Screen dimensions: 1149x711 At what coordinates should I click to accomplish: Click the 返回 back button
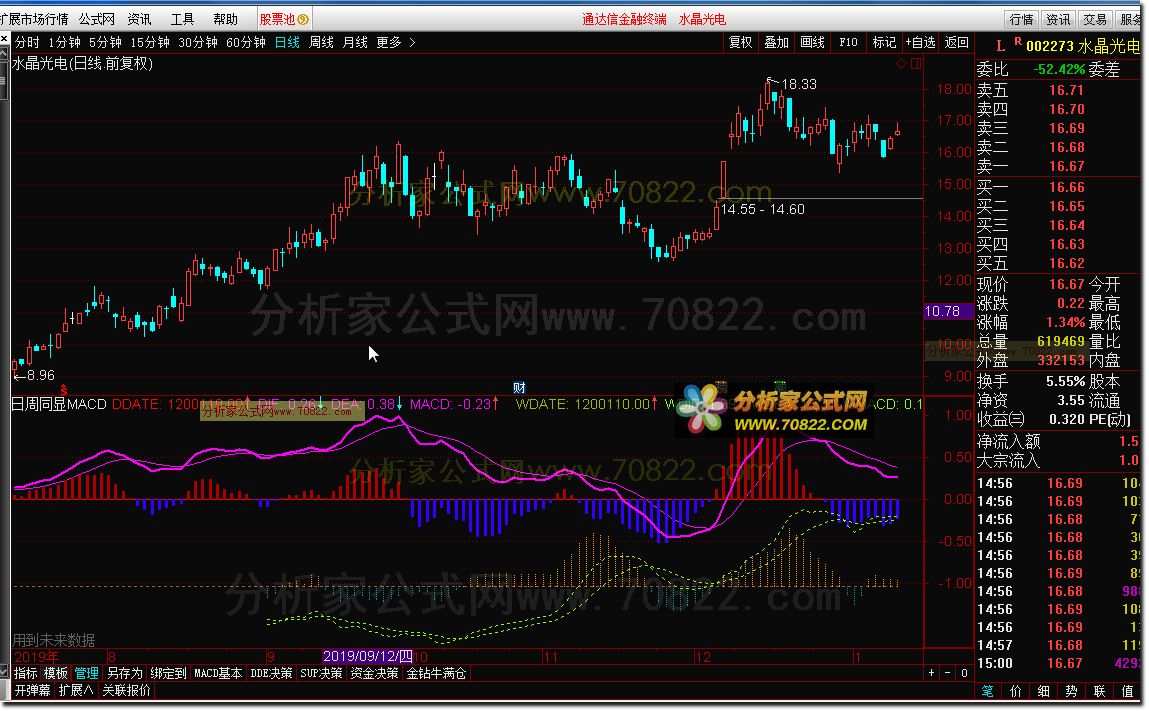956,43
